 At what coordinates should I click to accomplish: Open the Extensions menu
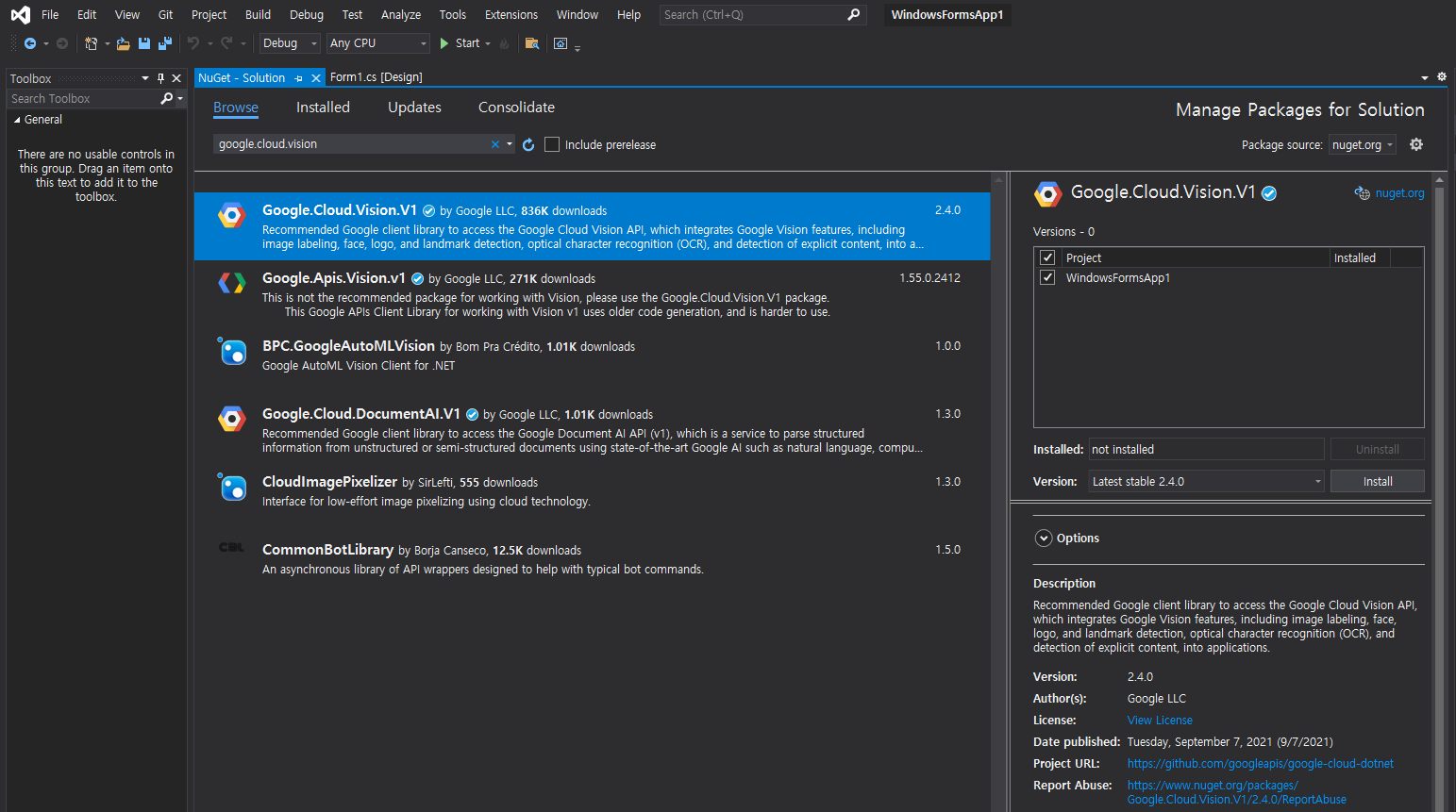click(511, 15)
